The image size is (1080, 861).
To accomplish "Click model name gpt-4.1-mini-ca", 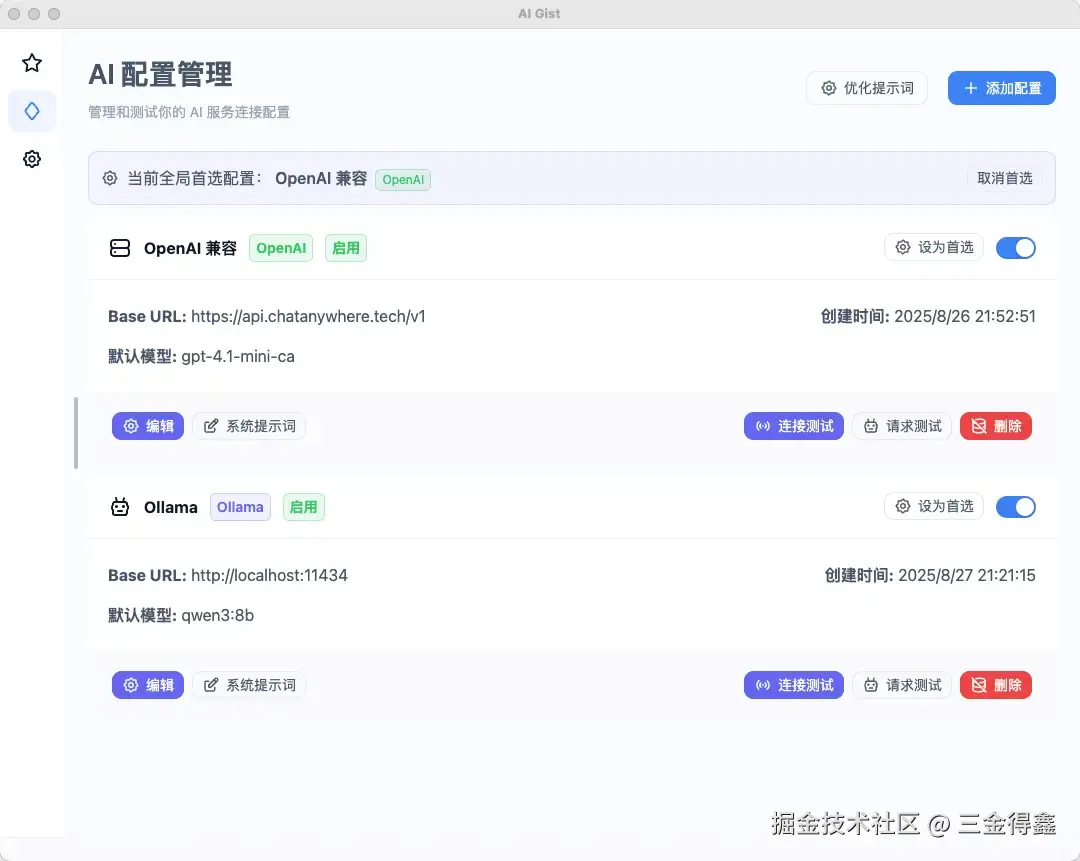I will click(238, 356).
